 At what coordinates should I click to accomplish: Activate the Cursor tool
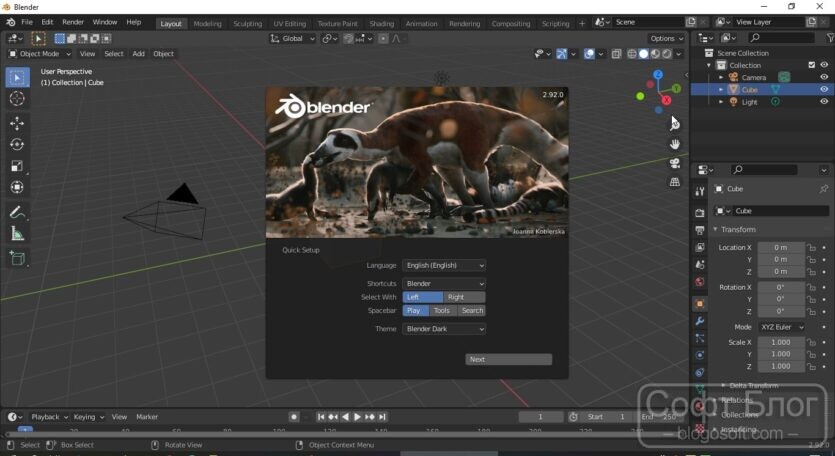click(17, 99)
